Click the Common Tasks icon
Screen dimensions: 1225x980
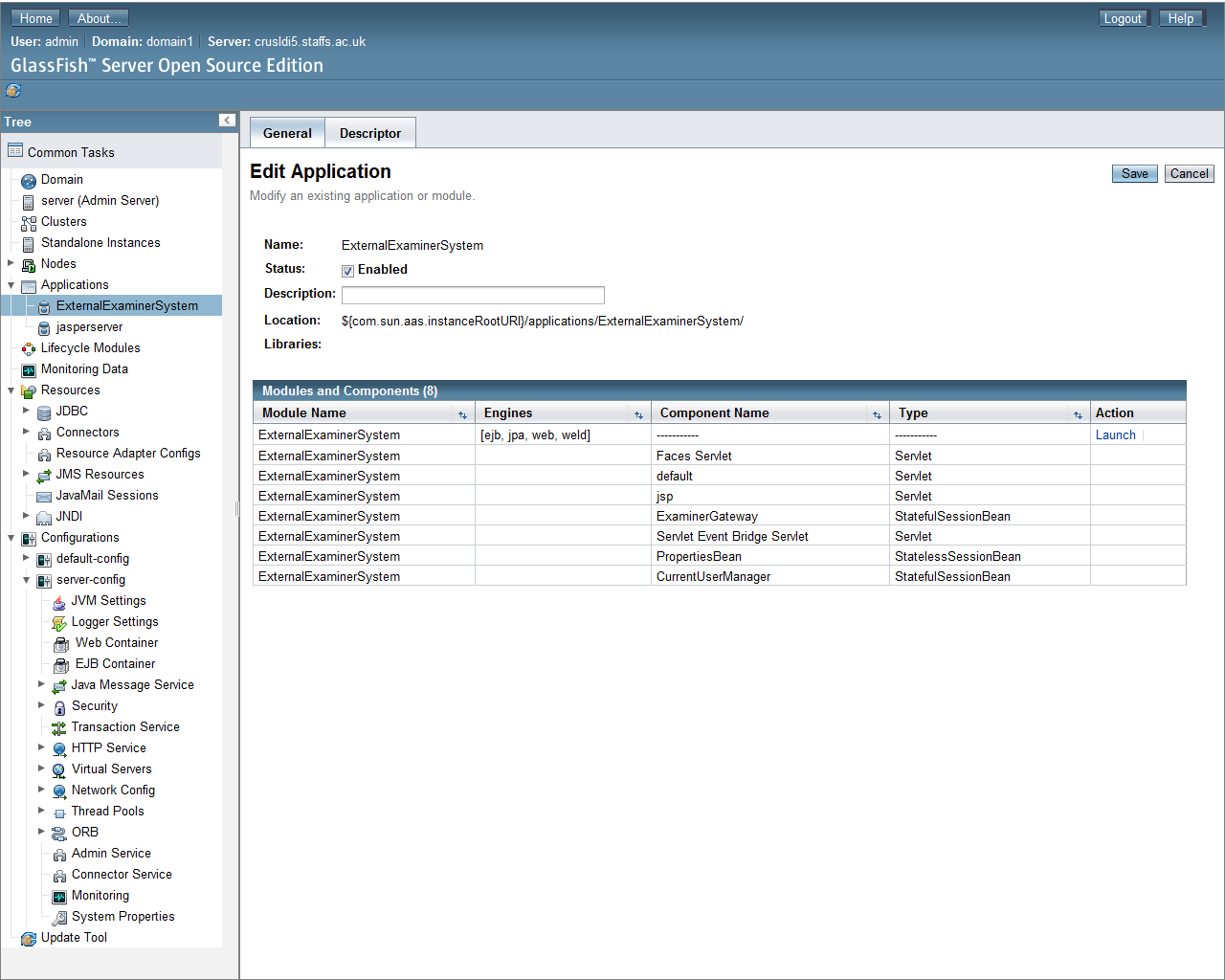[15, 151]
